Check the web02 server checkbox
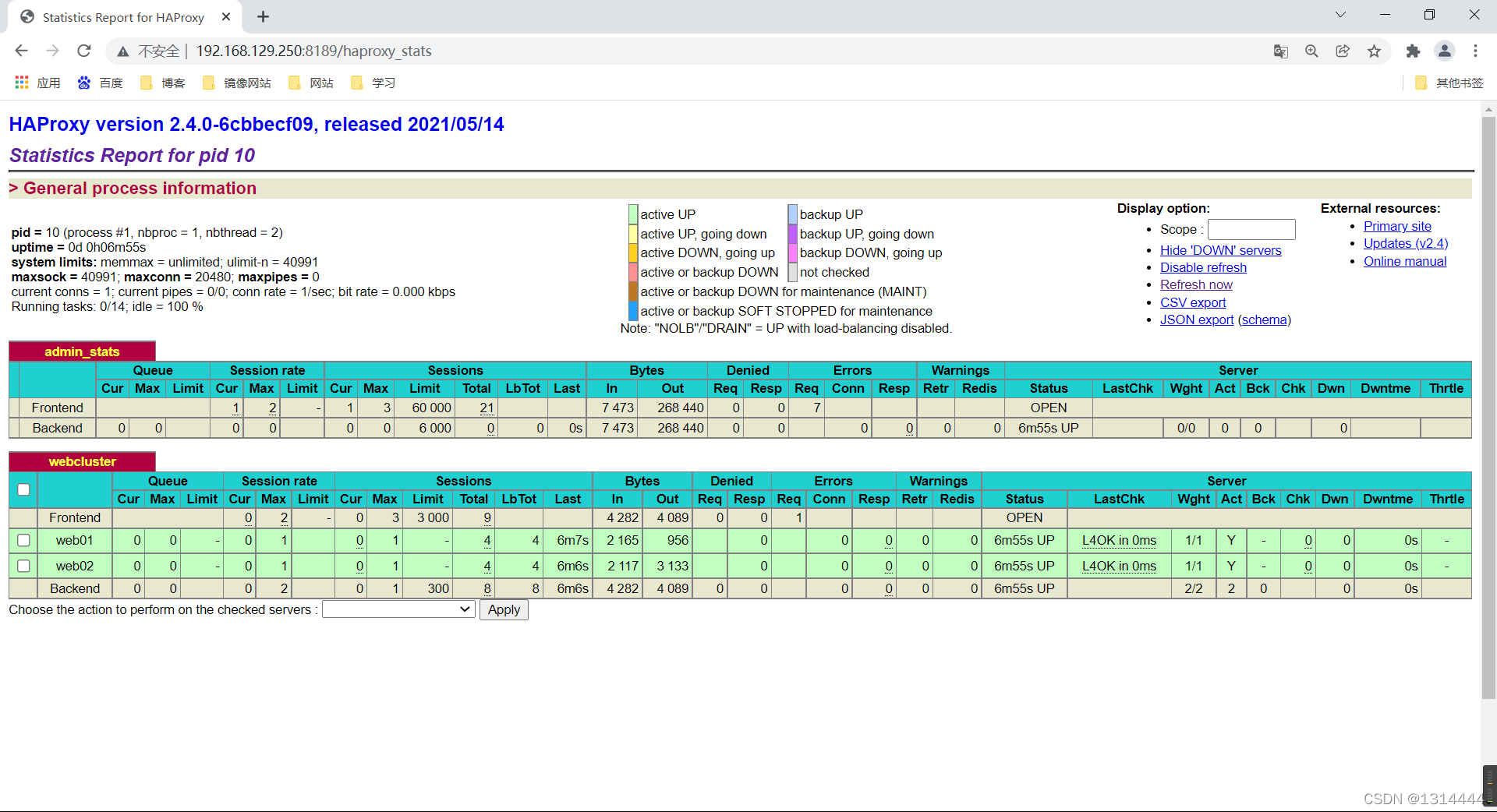 point(23,566)
